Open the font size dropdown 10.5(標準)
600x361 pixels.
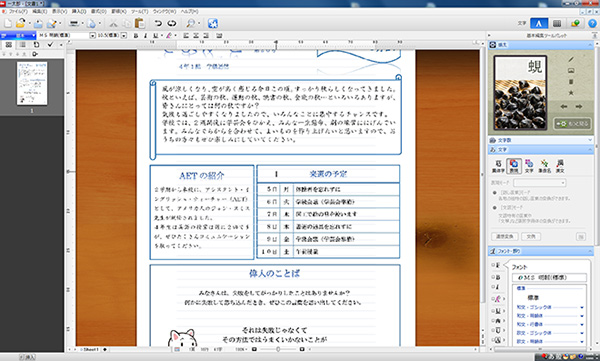pos(124,36)
